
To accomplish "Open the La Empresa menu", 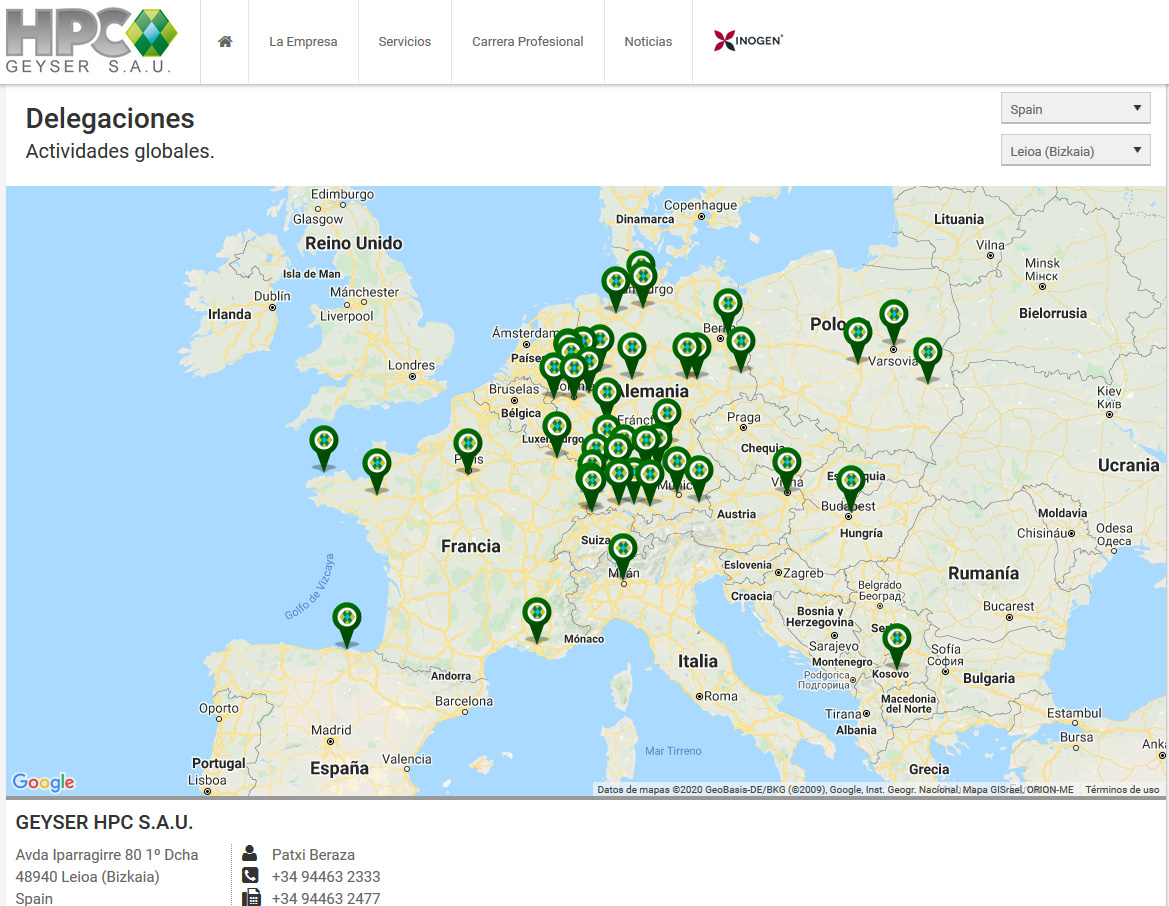I will click(x=303, y=42).
